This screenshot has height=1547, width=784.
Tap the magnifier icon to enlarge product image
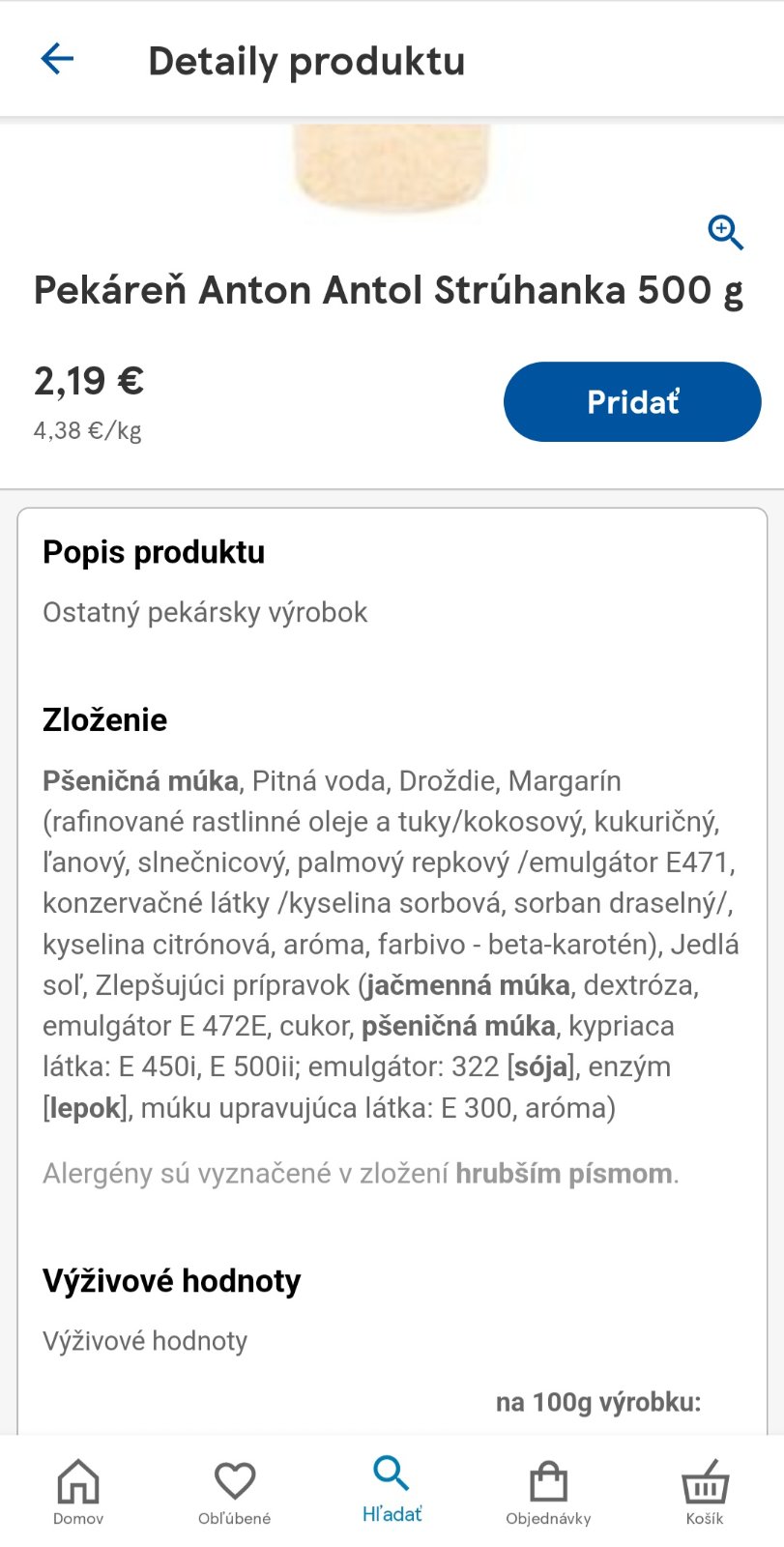tap(725, 232)
